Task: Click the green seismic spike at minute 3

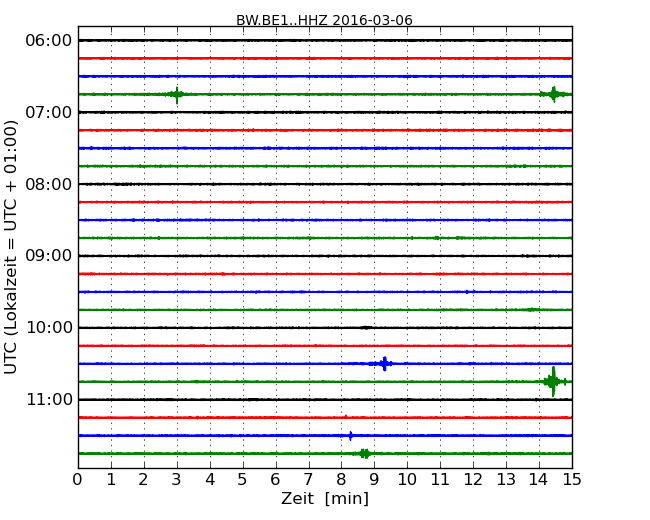Action: pyautogui.click(x=177, y=95)
